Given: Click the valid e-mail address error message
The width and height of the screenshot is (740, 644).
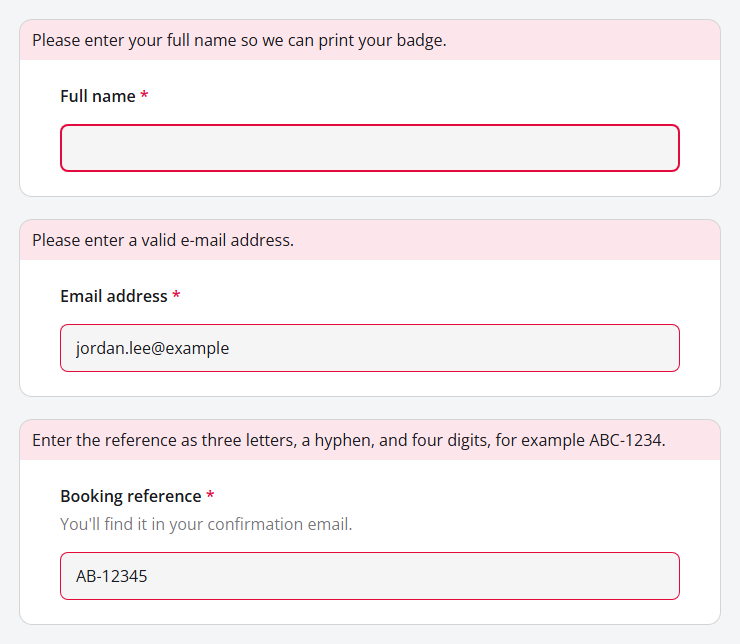Looking at the screenshot, I should point(163,241).
